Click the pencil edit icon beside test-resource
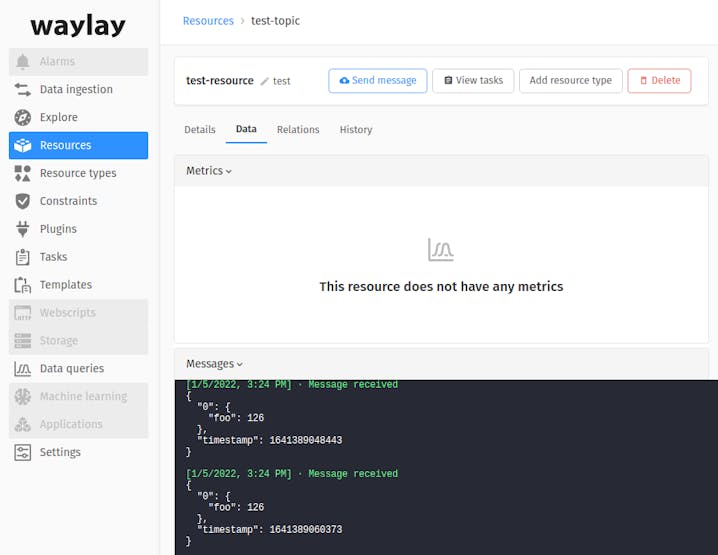 (x=265, y=81)
